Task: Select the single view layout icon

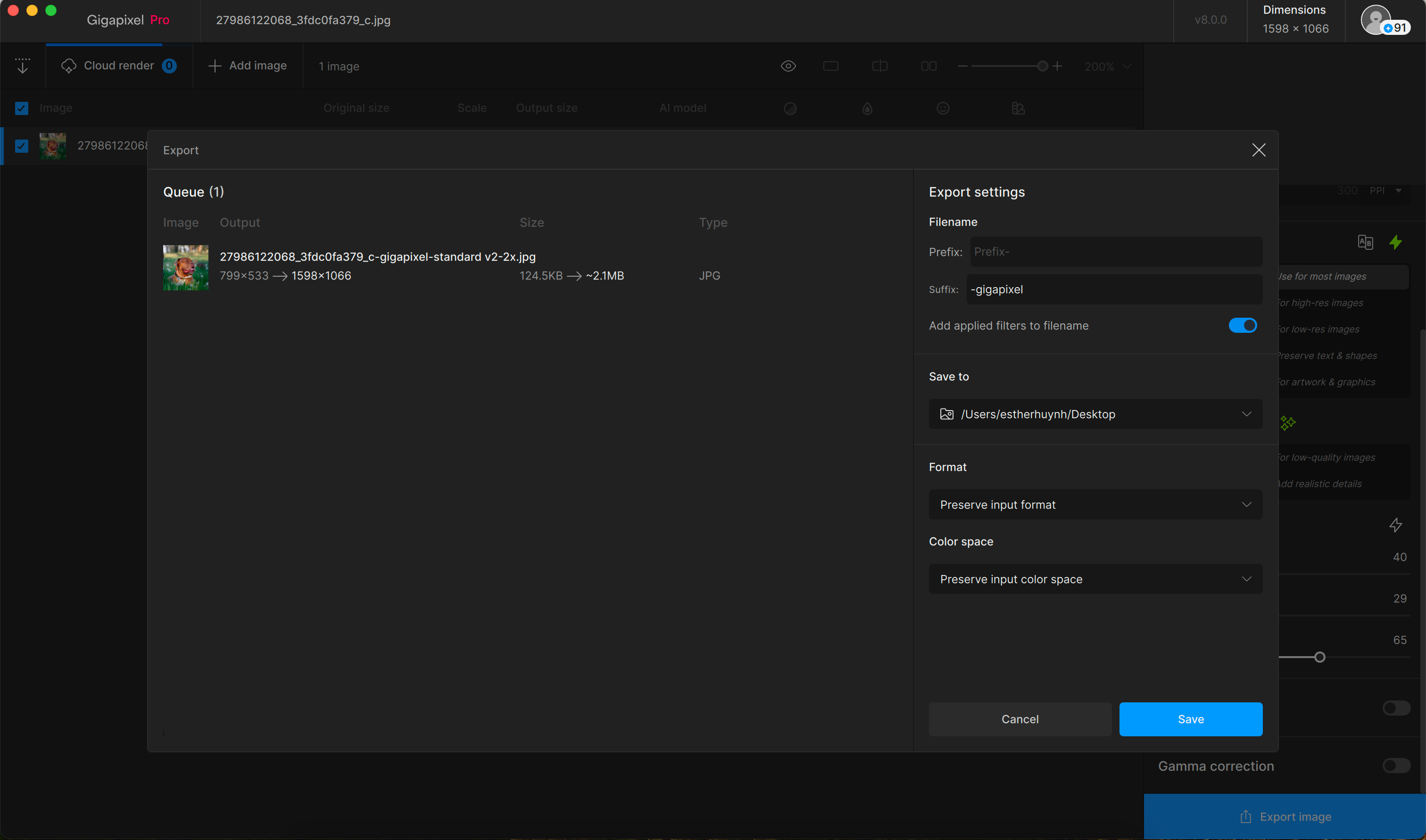Action: coord(830,66)
